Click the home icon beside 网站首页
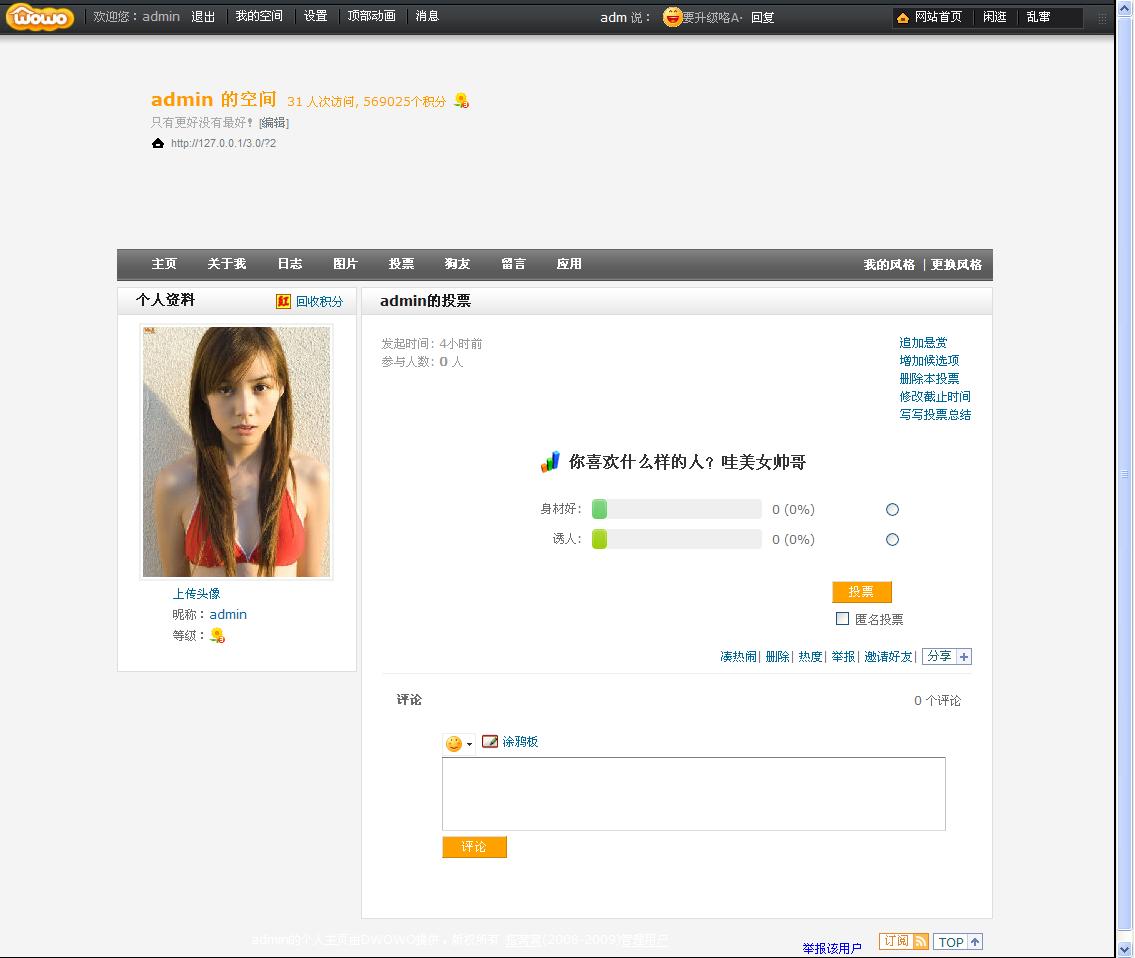This screenshot has height=958, width=1135. (903, 17)
